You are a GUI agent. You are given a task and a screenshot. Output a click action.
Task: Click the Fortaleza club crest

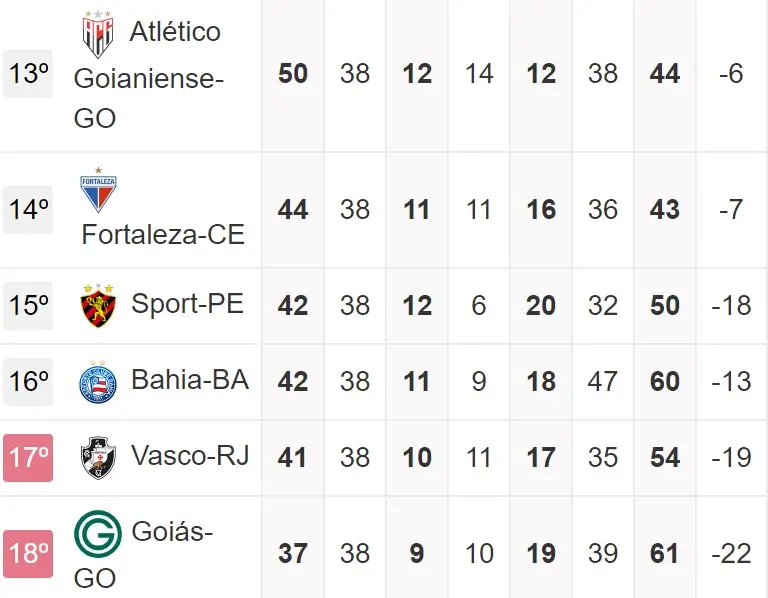click(98, 191)
